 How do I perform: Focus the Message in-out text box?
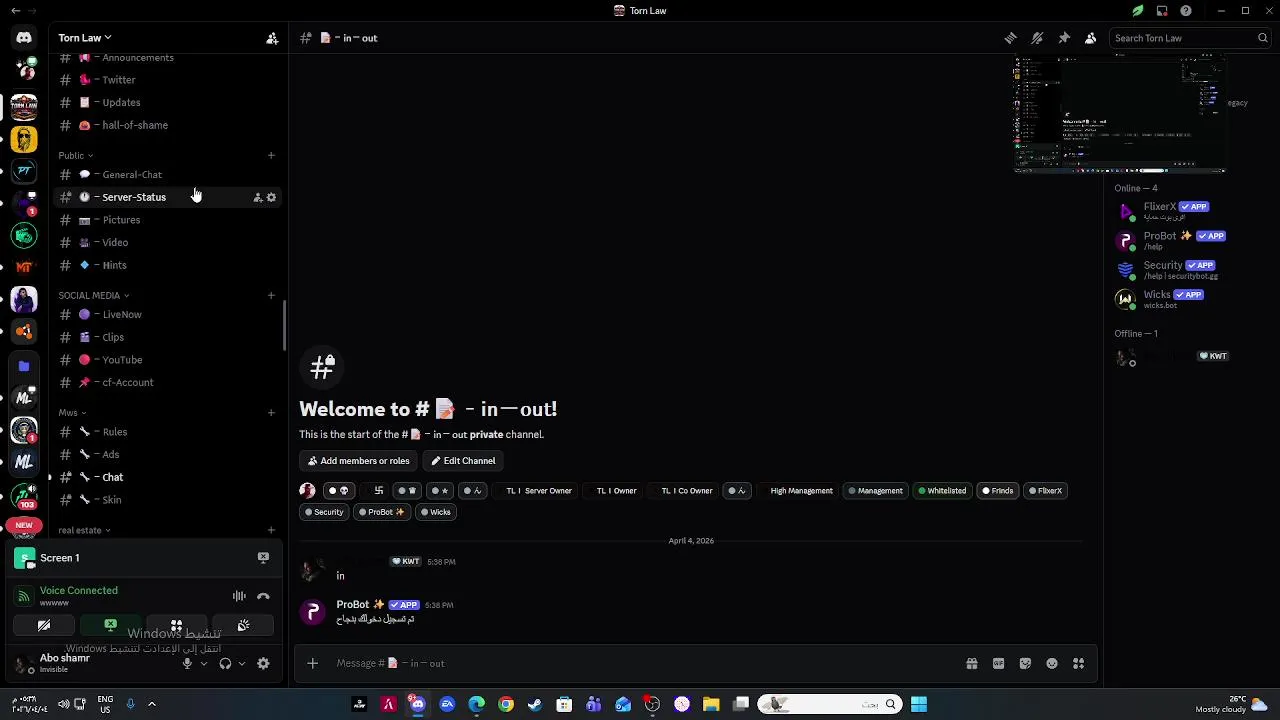640,663
